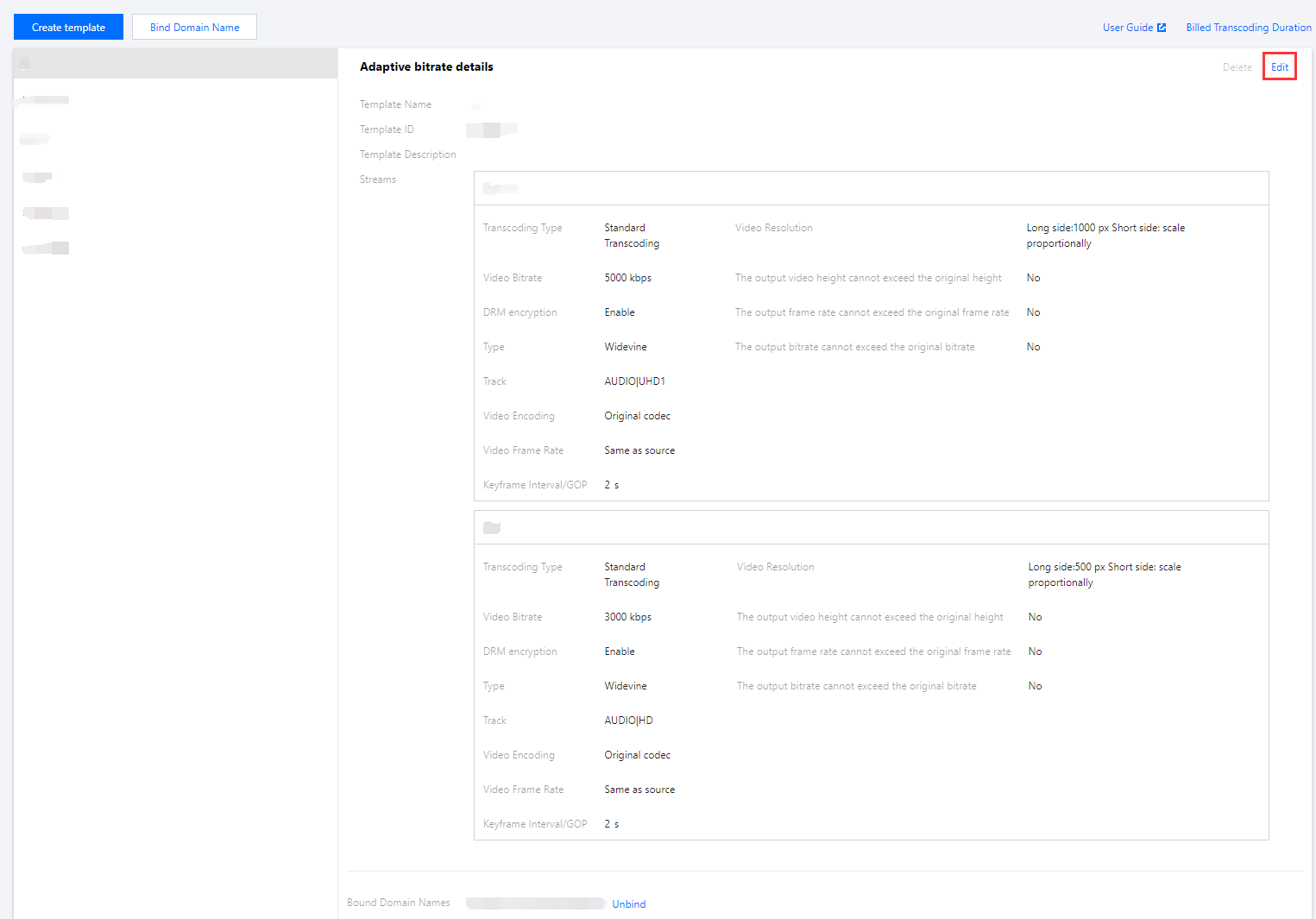Click the Streams label
Viewport: 1316px width, 919px height.
point(378,179)
